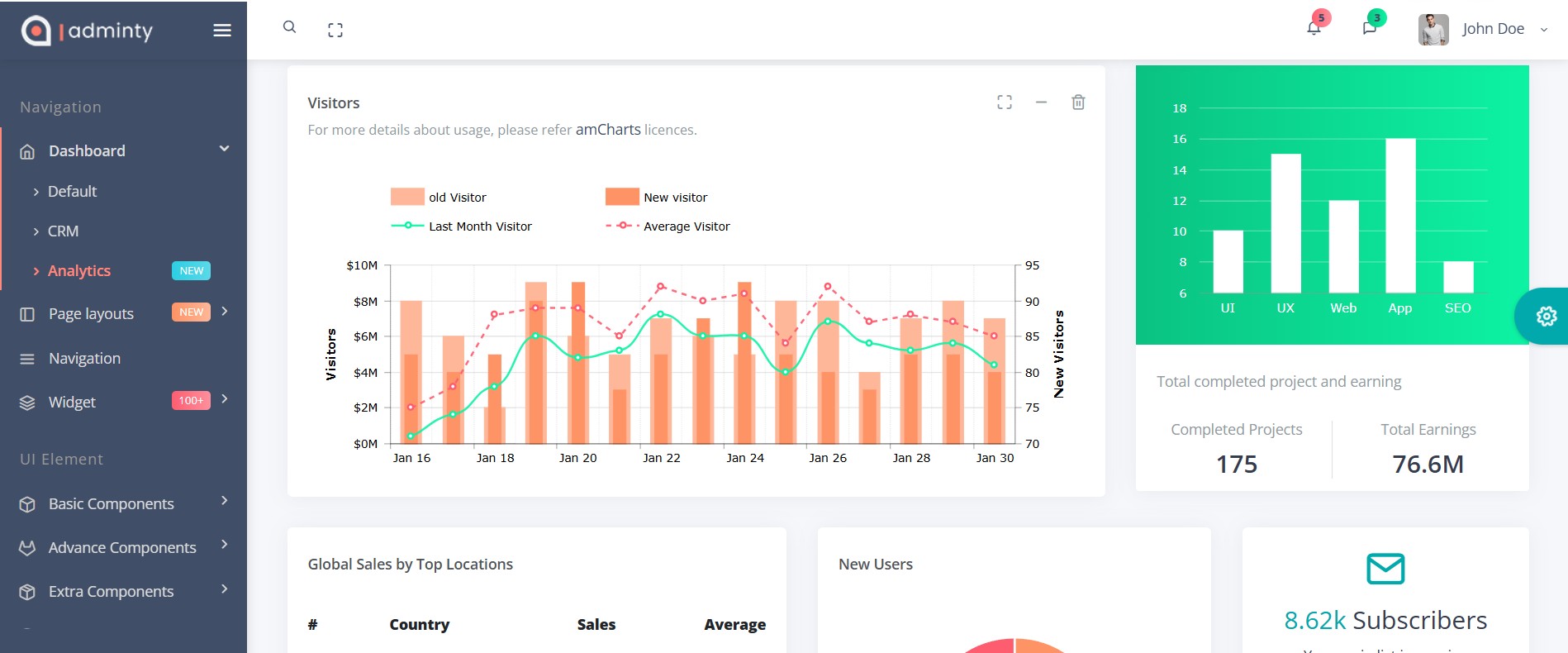Expand the Widget sidebar menu

coord(72,403)
